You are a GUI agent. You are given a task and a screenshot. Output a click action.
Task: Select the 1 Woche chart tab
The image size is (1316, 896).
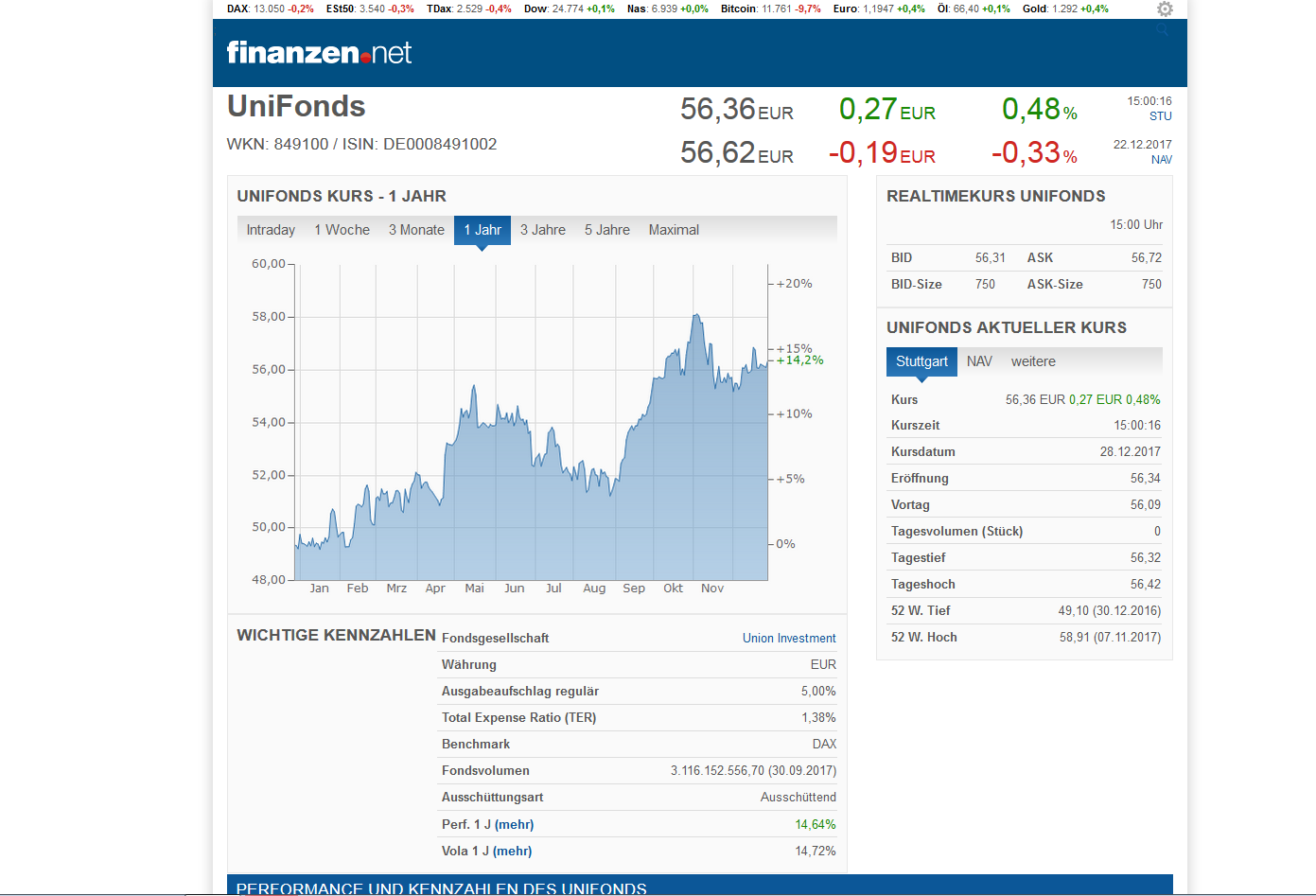click(342, 230)
